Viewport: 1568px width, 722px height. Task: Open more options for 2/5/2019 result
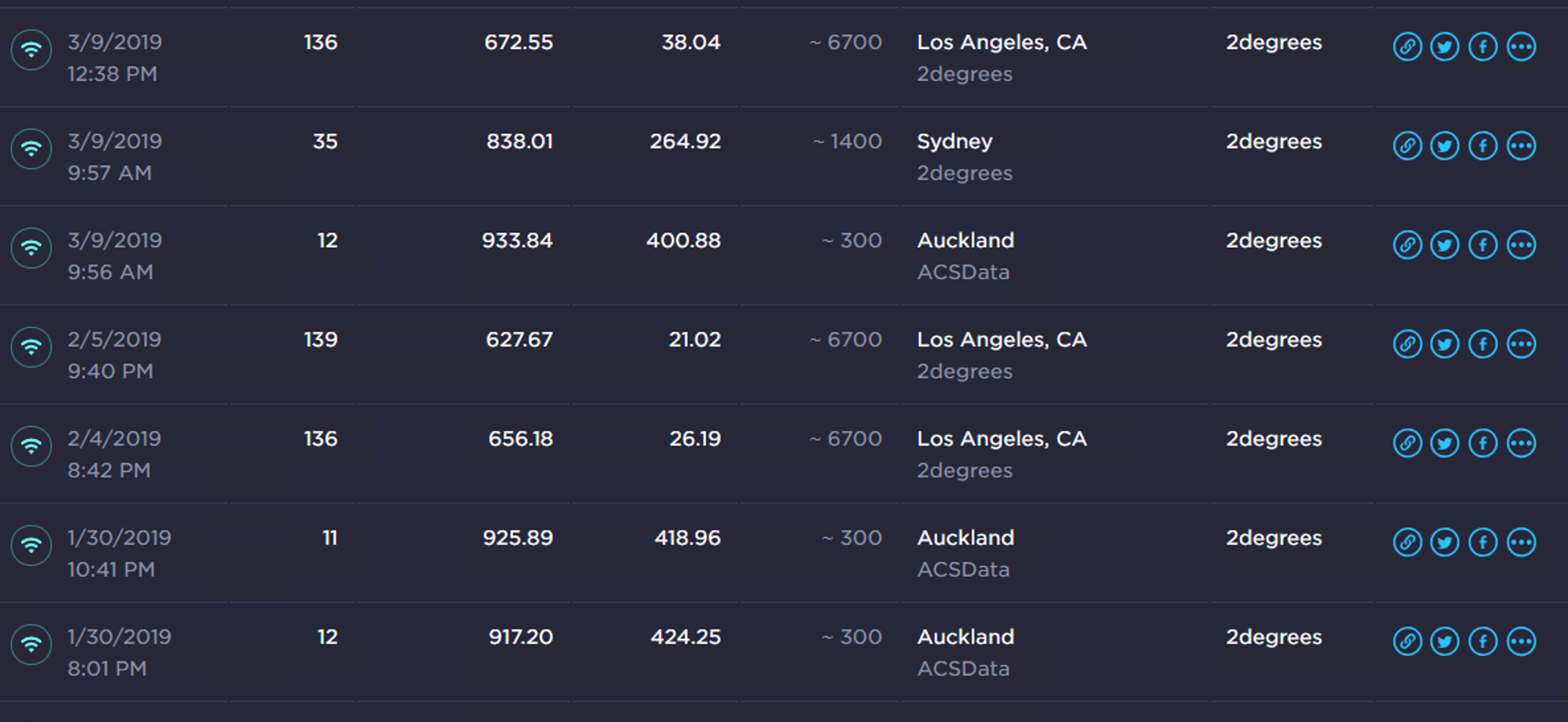pos(1521,344)
